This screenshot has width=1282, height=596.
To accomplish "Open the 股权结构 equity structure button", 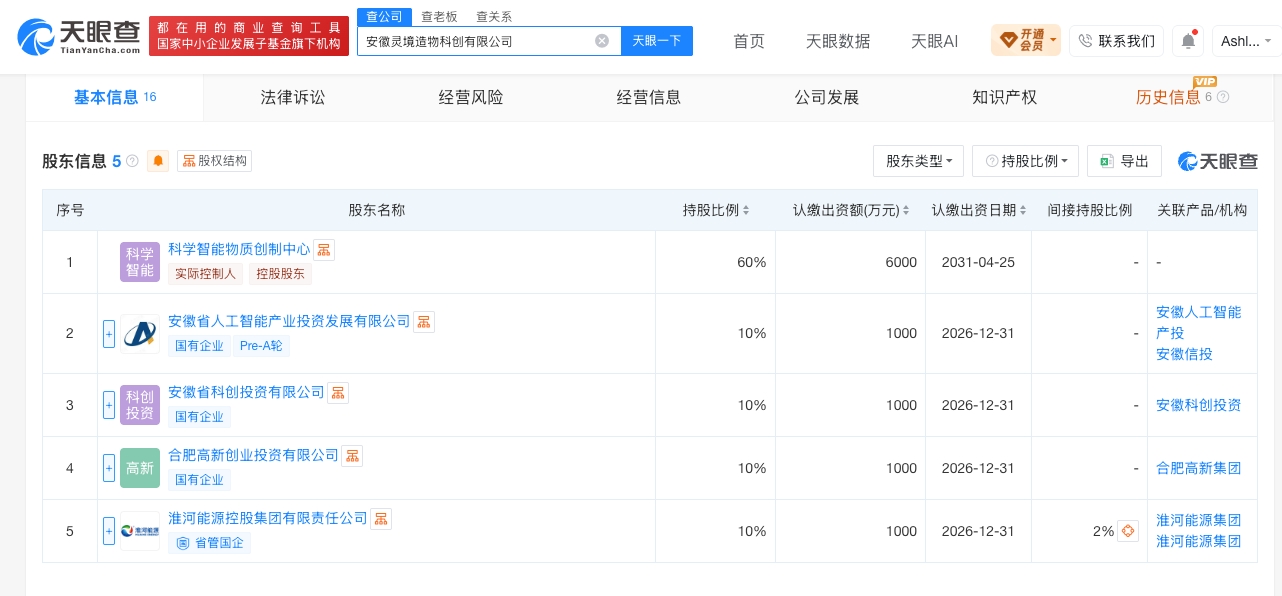I will click(214, 161).
